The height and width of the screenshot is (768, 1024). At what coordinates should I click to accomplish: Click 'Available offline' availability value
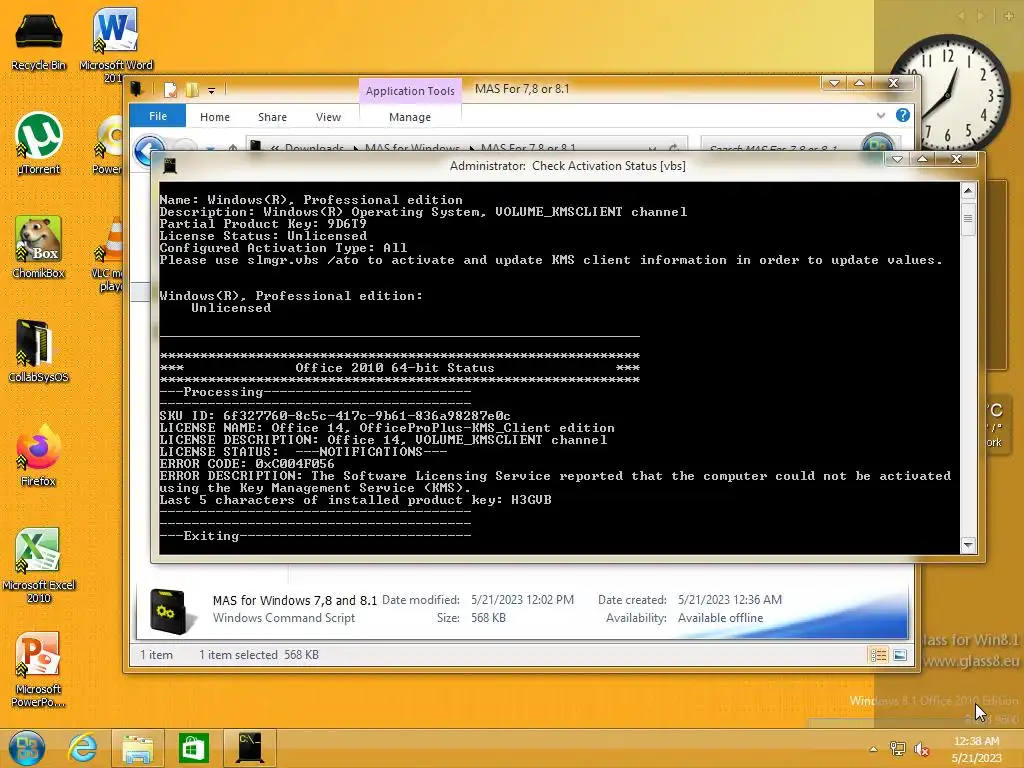point(720,618)
